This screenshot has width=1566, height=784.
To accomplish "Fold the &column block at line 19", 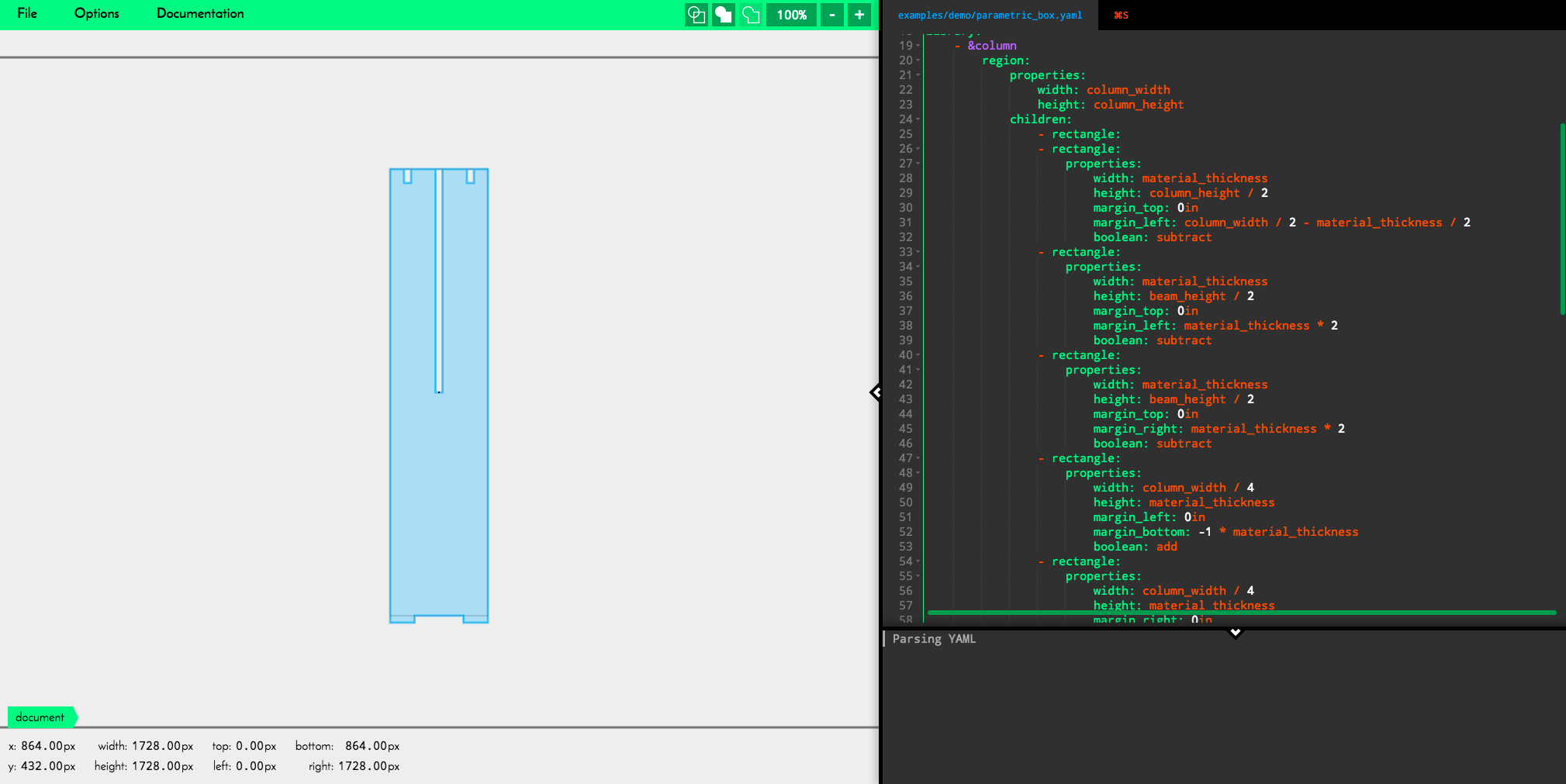I will [918, 46].
